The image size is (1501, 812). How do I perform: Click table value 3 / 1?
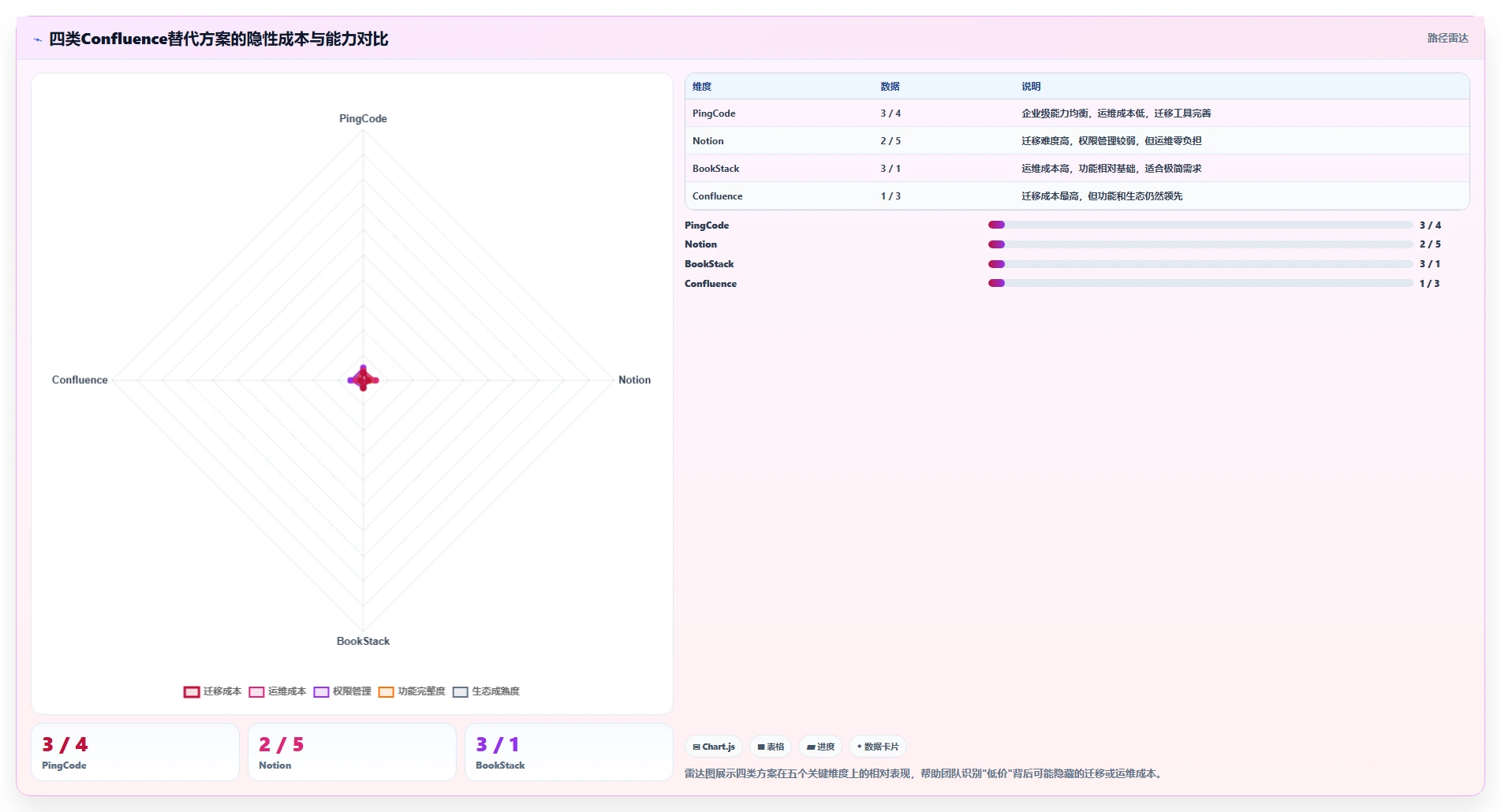[891, 169]
